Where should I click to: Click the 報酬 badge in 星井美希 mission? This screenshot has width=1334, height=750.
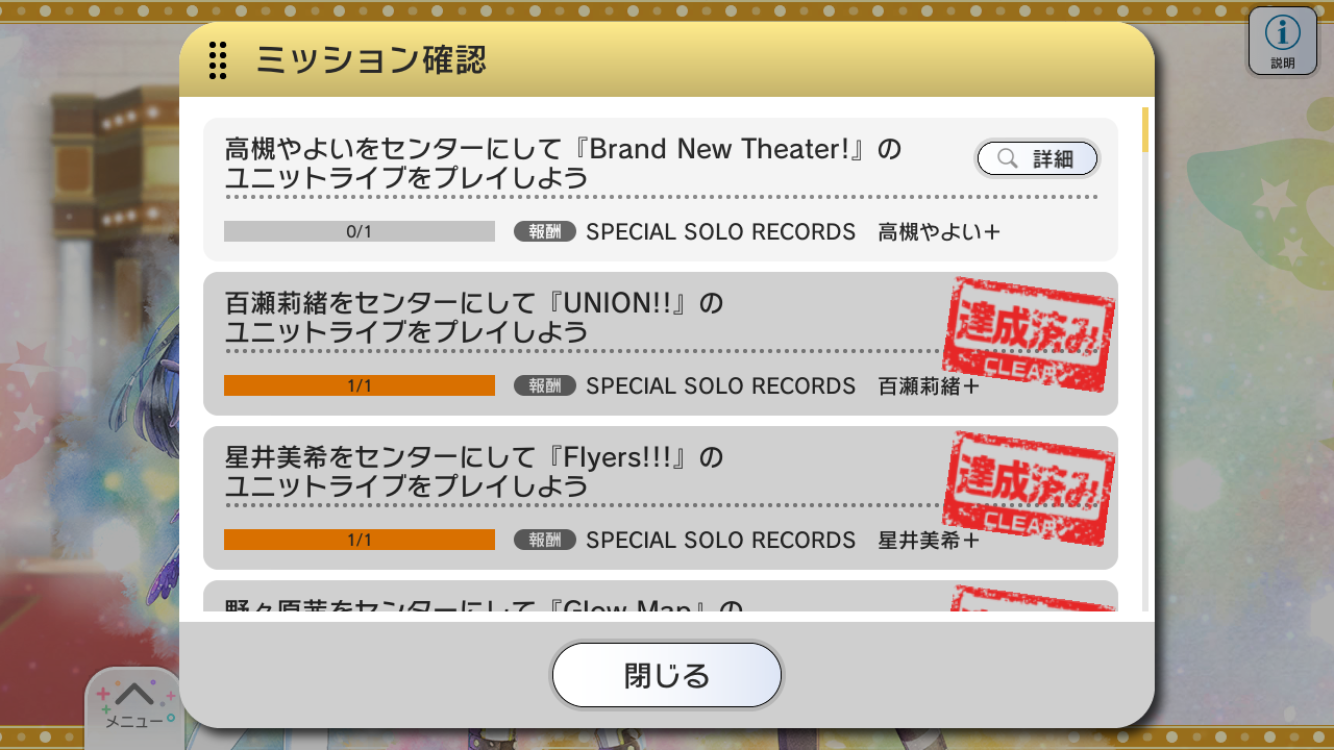pos(545,539)
